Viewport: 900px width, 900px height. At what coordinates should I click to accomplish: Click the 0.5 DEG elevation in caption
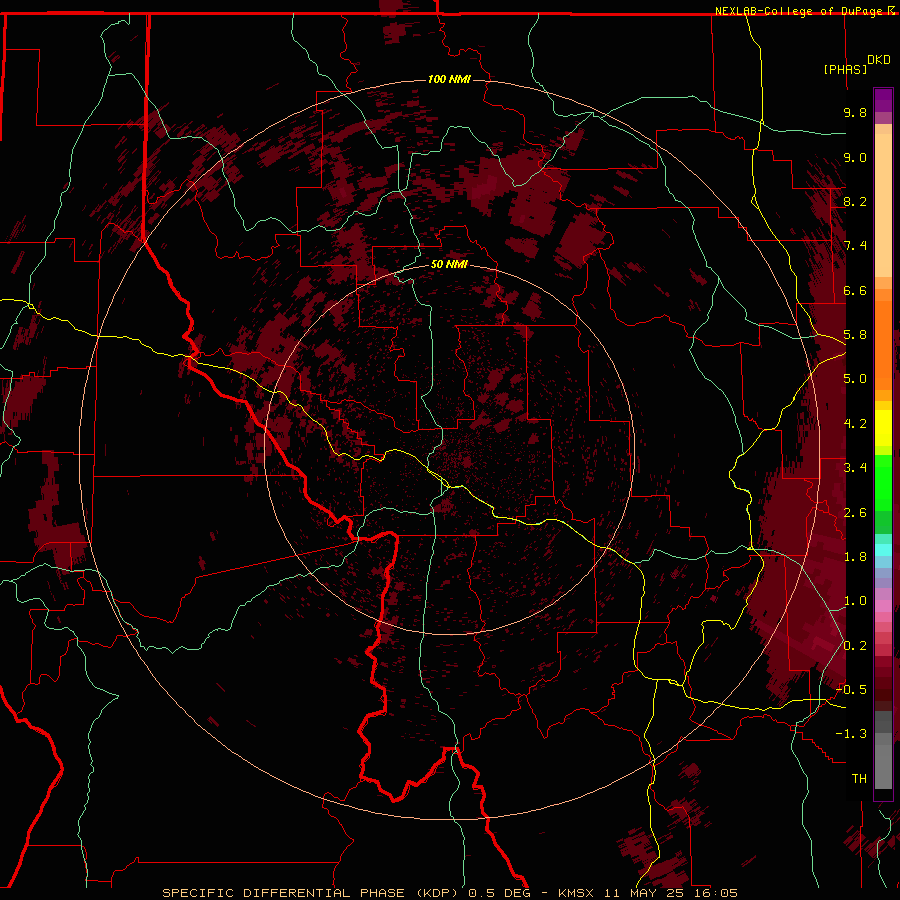click(x=499, y=893)
